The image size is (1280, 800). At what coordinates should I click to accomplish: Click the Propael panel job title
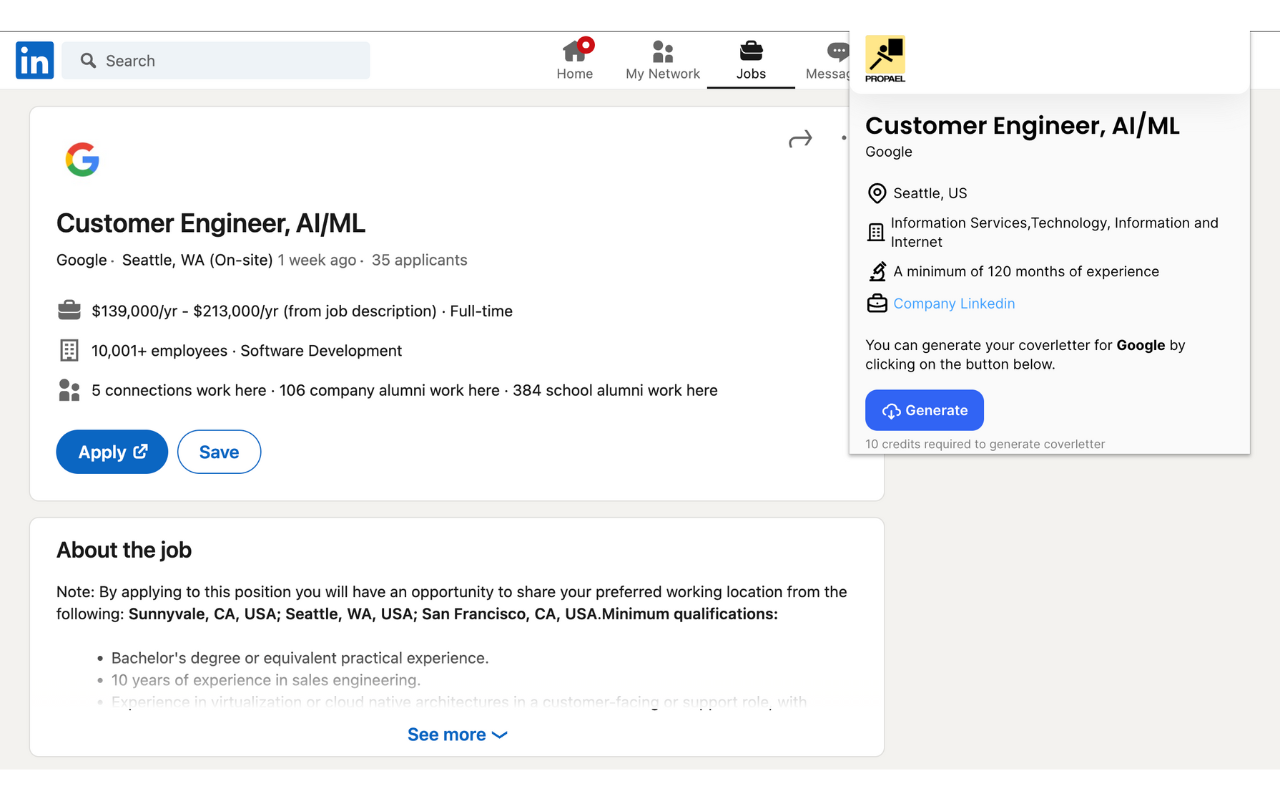click(1022, 125)
